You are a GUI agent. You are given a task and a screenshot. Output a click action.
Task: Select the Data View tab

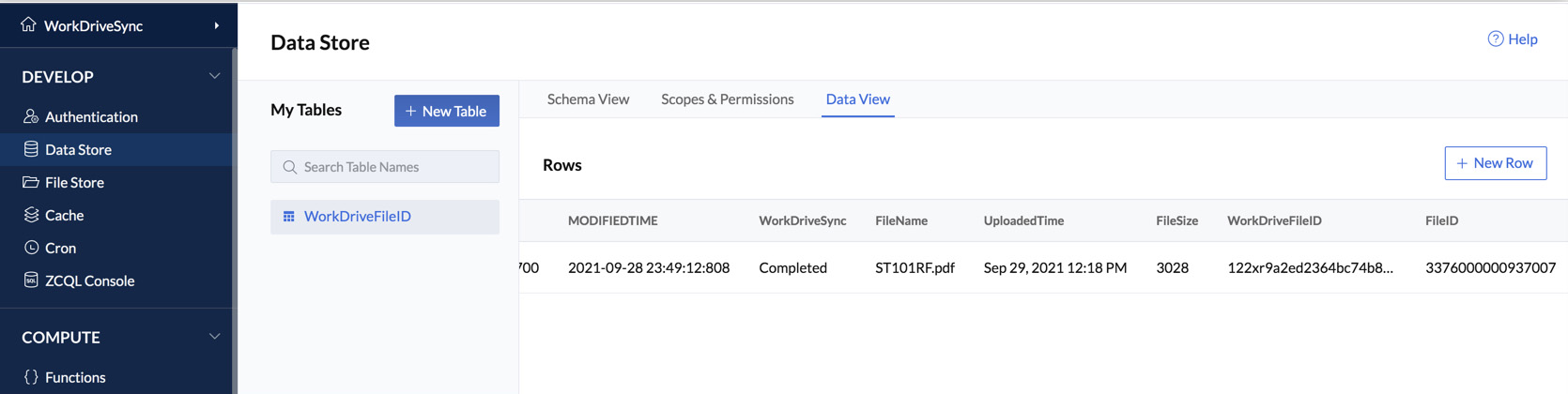pos(857,99)
